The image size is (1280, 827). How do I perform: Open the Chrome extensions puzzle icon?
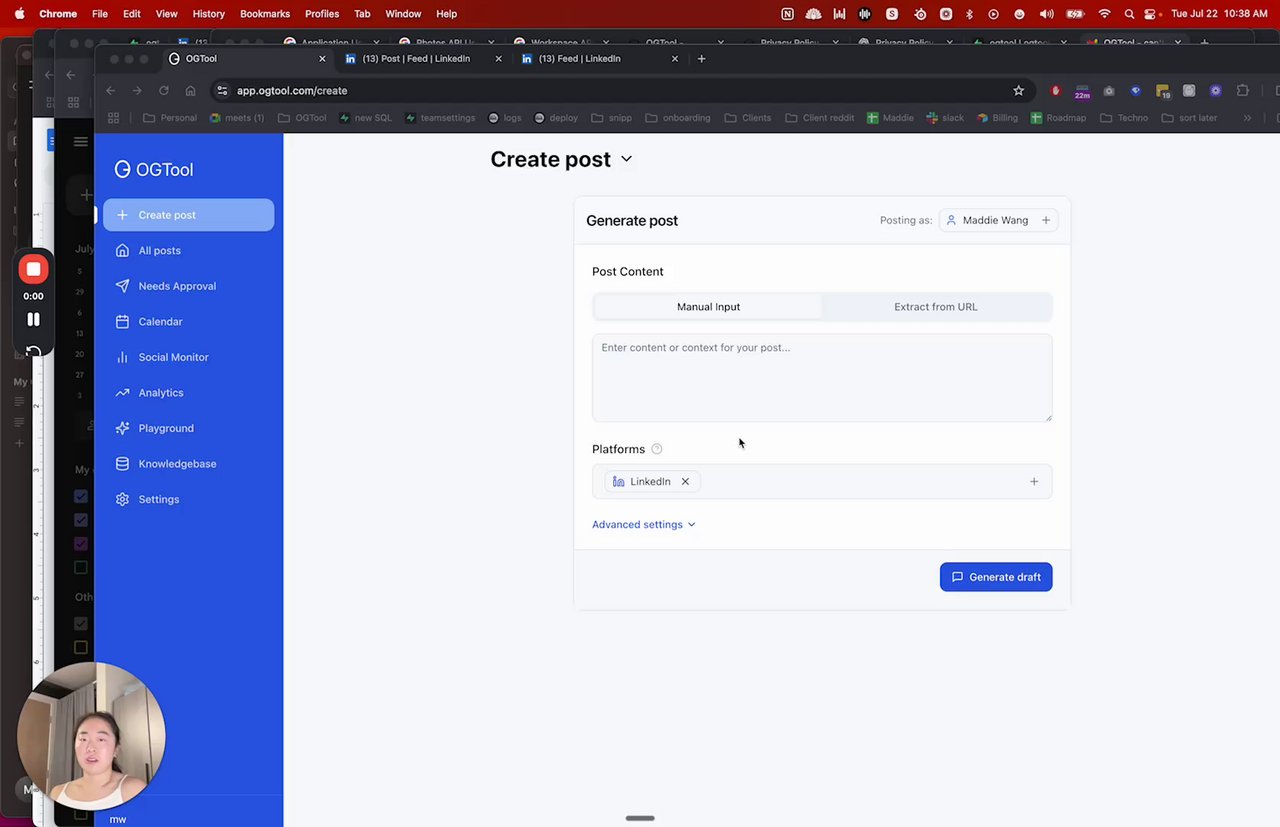pos(1243,90)
